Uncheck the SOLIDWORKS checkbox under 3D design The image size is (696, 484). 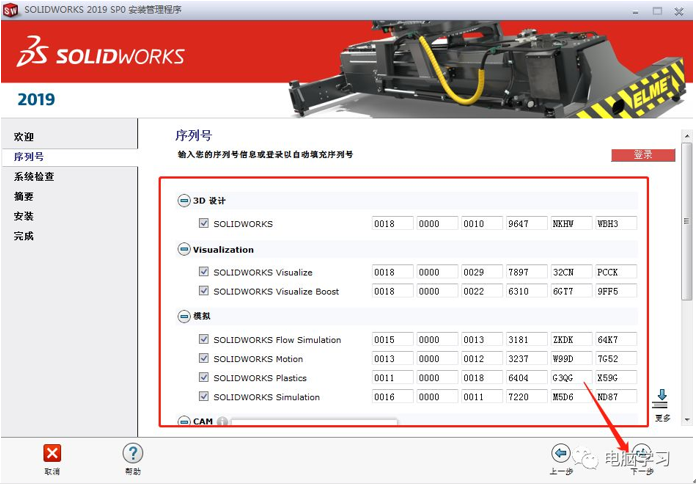[x=204, y=223]
